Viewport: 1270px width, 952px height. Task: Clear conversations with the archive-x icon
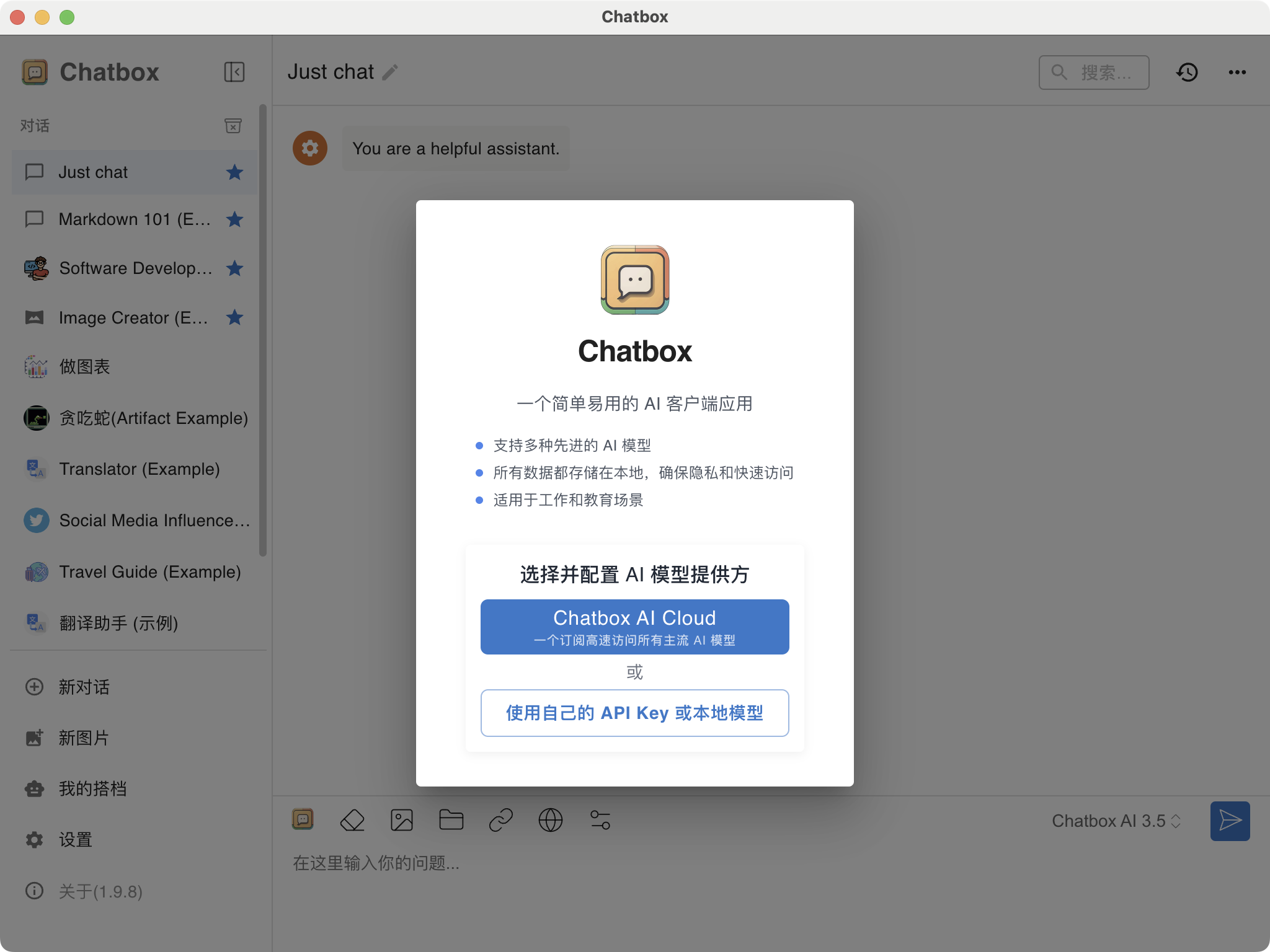coord(233,126)
